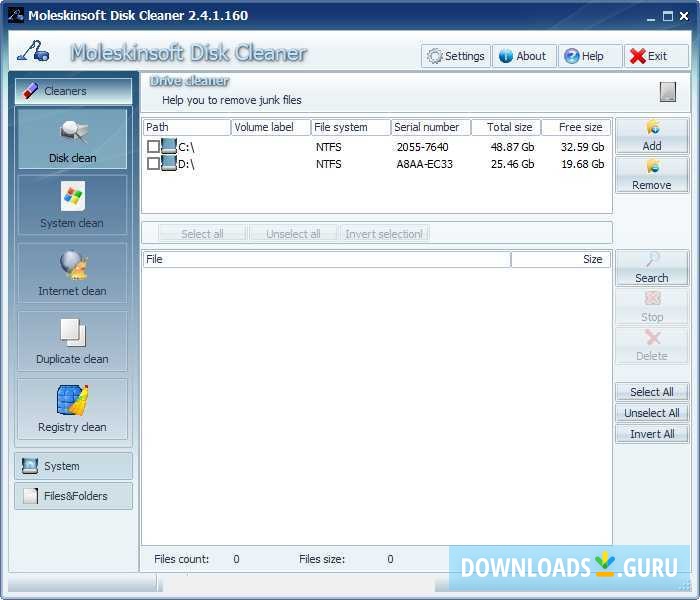The height and width of the screenshot is (600, 700).
Task: Click Unselect All on the right panel
Action: pyautogui.click(x=652, y=413)
